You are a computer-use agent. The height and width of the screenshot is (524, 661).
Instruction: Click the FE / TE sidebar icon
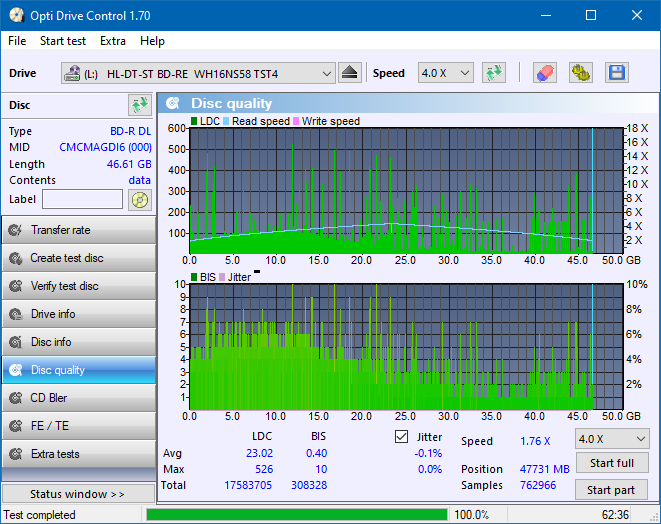coord(16,426)
